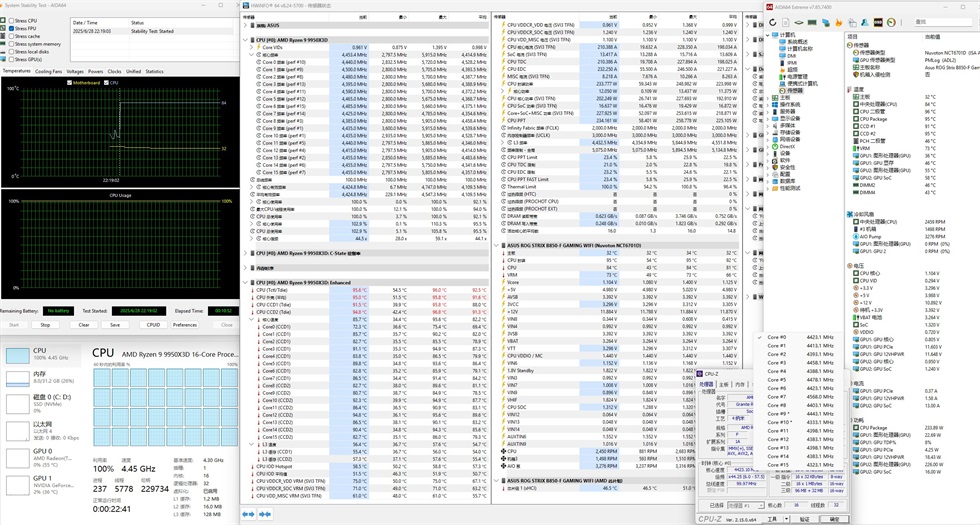Screen dimensions: 980x525
Task: Open the CPU usage thumbnail in Task Manager
Action: click(x=18, y=356)
